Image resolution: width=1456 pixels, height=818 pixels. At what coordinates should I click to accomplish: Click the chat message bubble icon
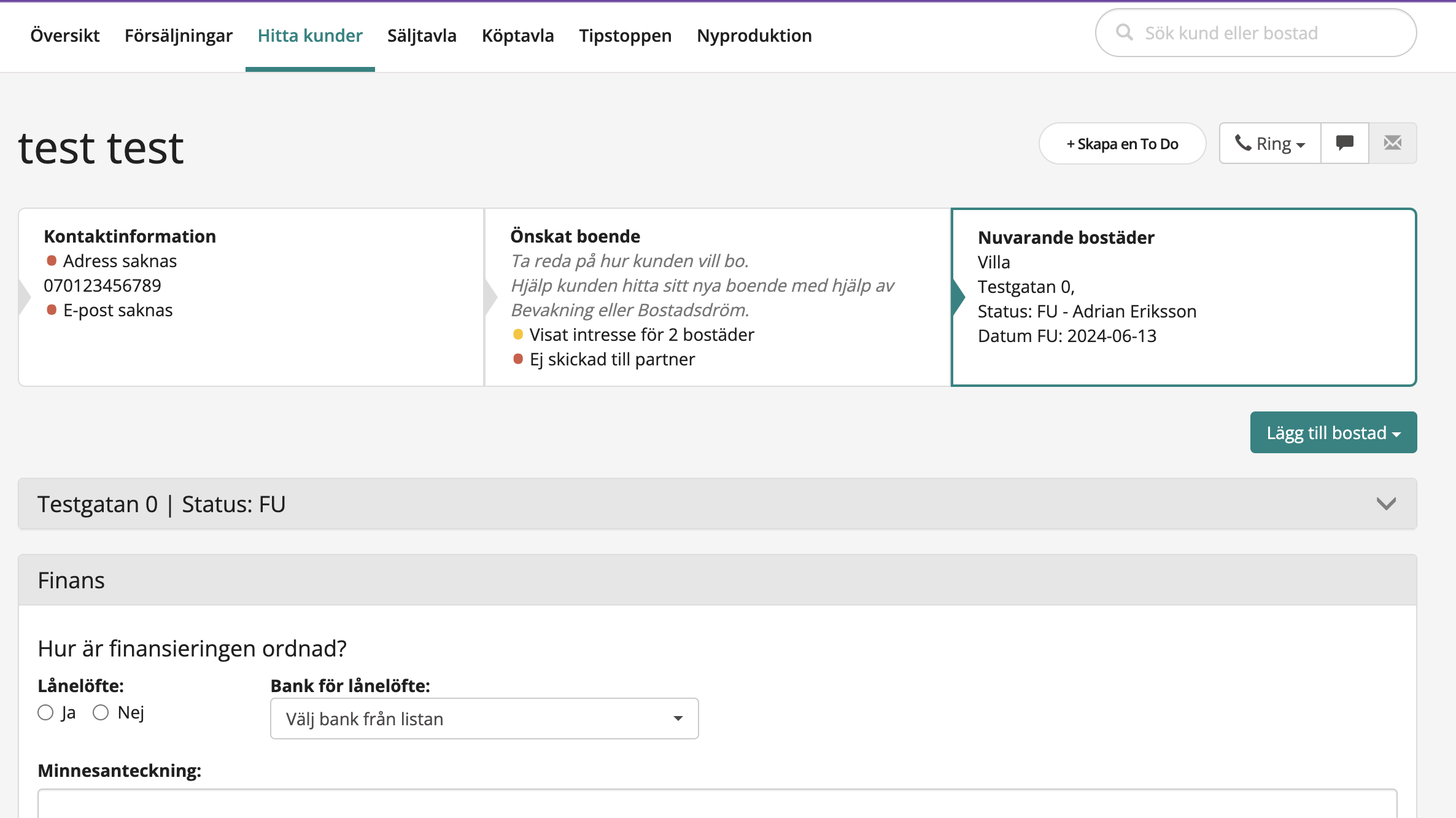(1344, 143)
